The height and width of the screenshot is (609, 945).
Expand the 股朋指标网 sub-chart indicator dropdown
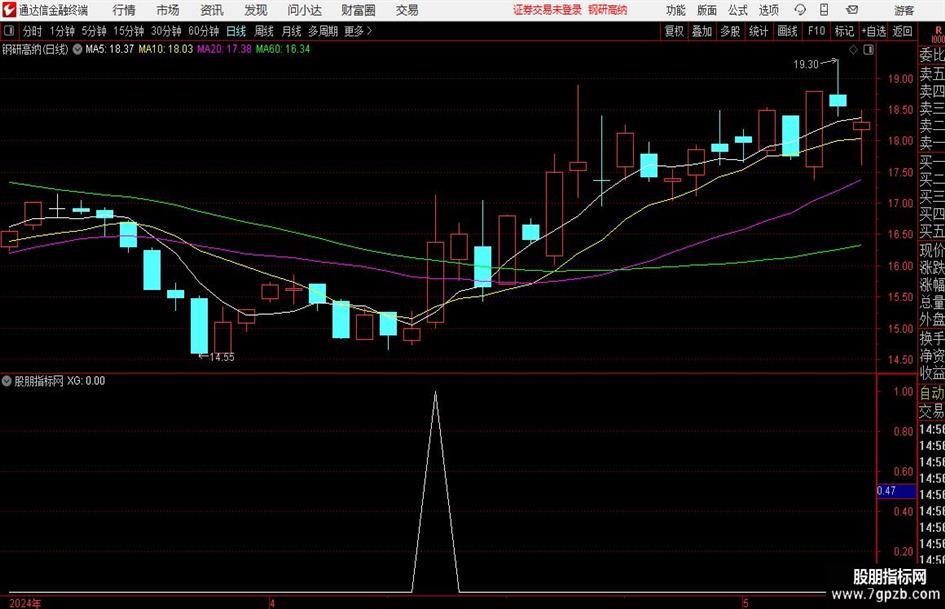(x=7, y=381)
